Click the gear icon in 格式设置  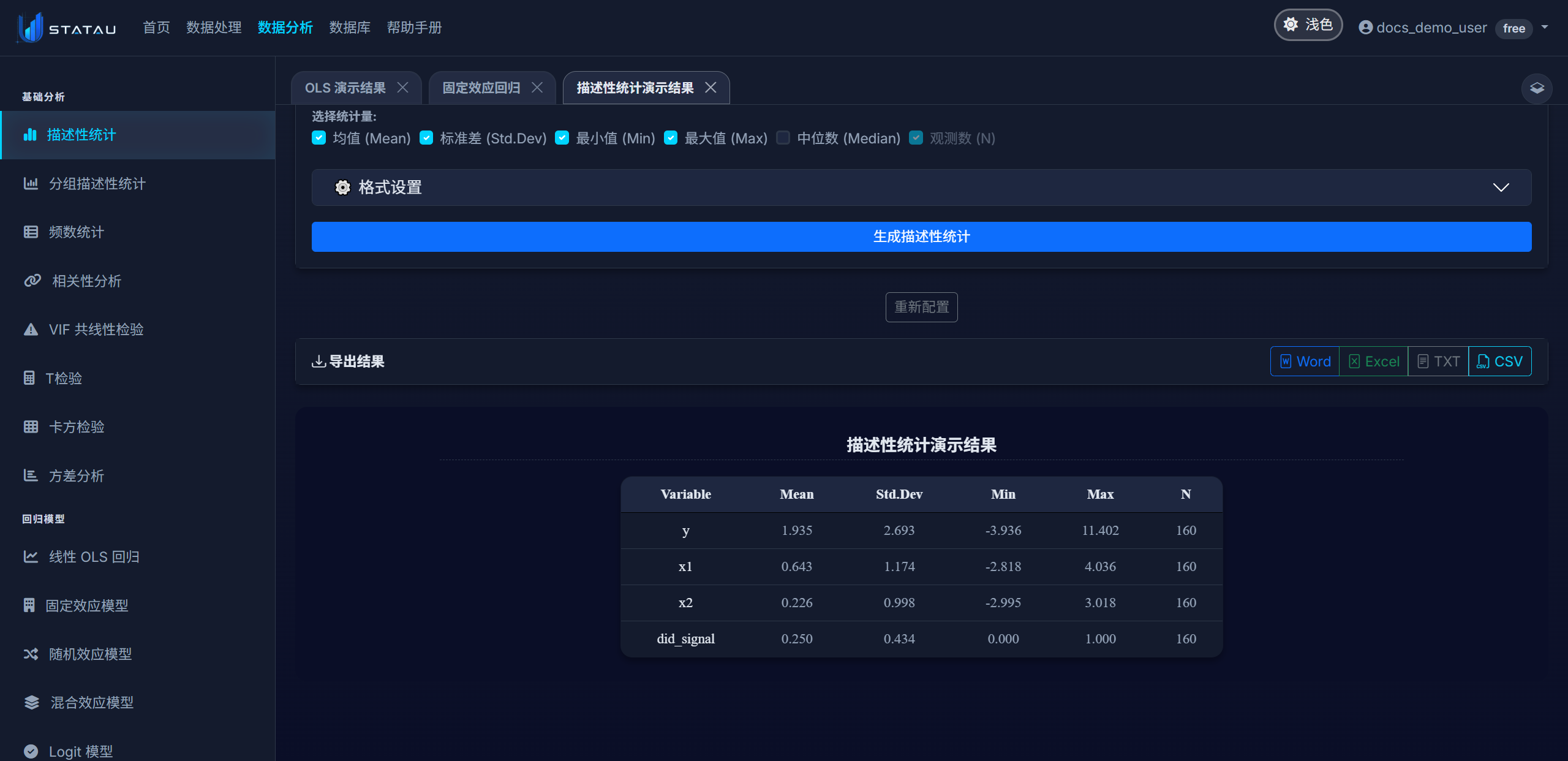(x=343, y=187)
